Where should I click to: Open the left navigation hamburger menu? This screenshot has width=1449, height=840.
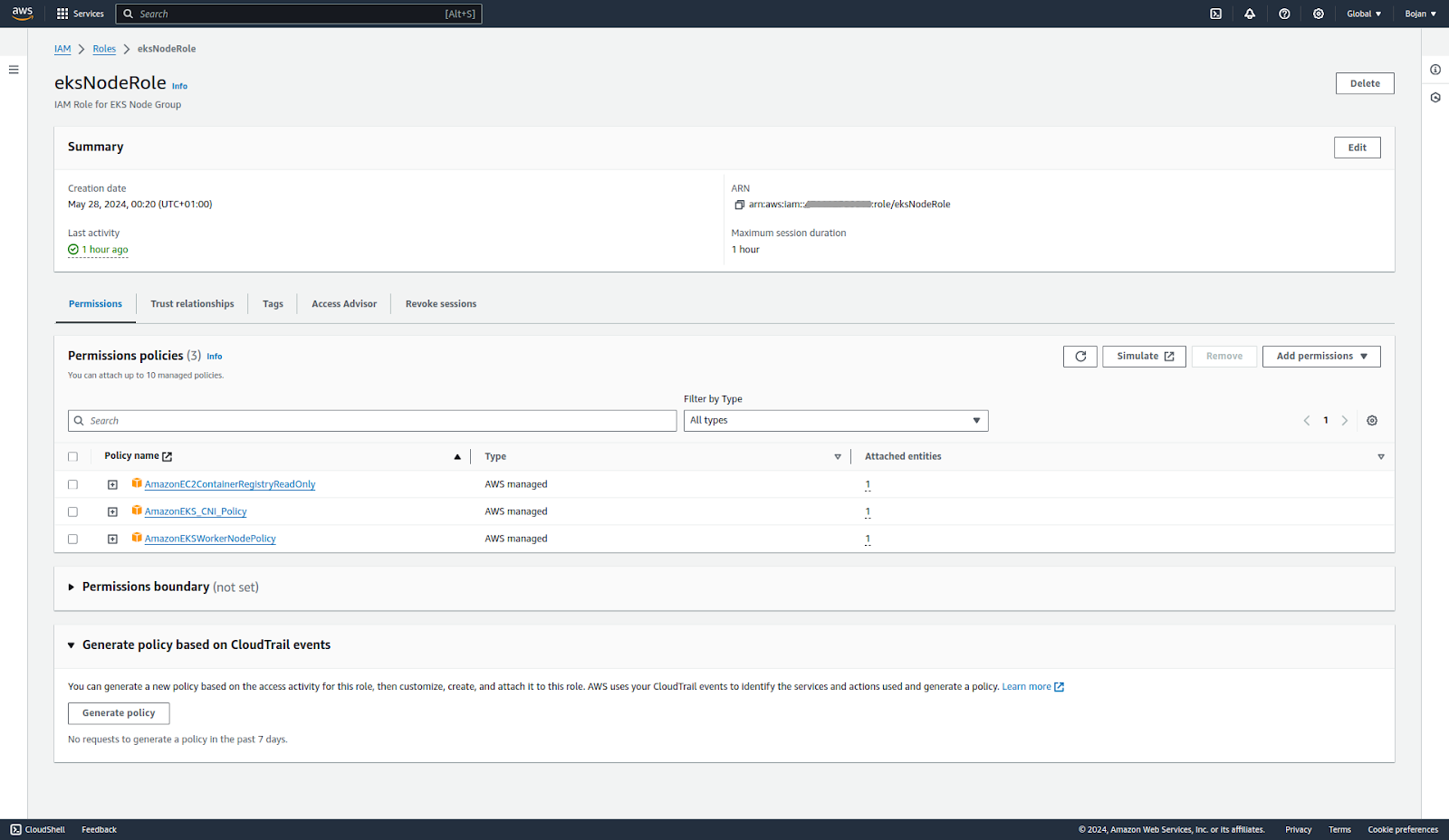tap(14, 70)
